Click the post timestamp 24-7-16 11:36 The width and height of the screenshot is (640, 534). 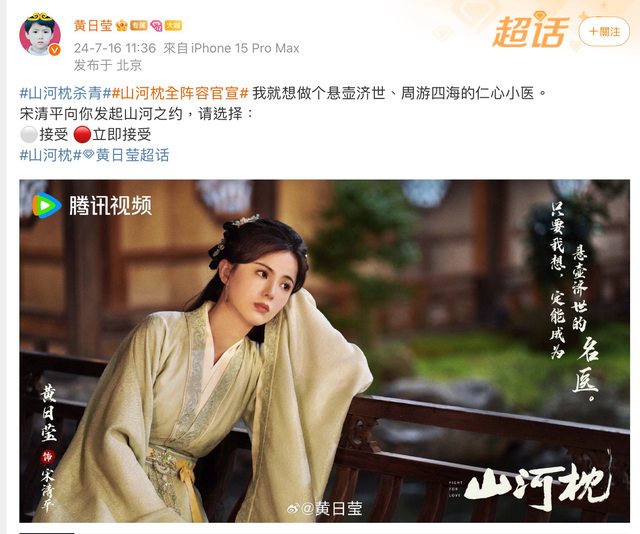point(115,48)
